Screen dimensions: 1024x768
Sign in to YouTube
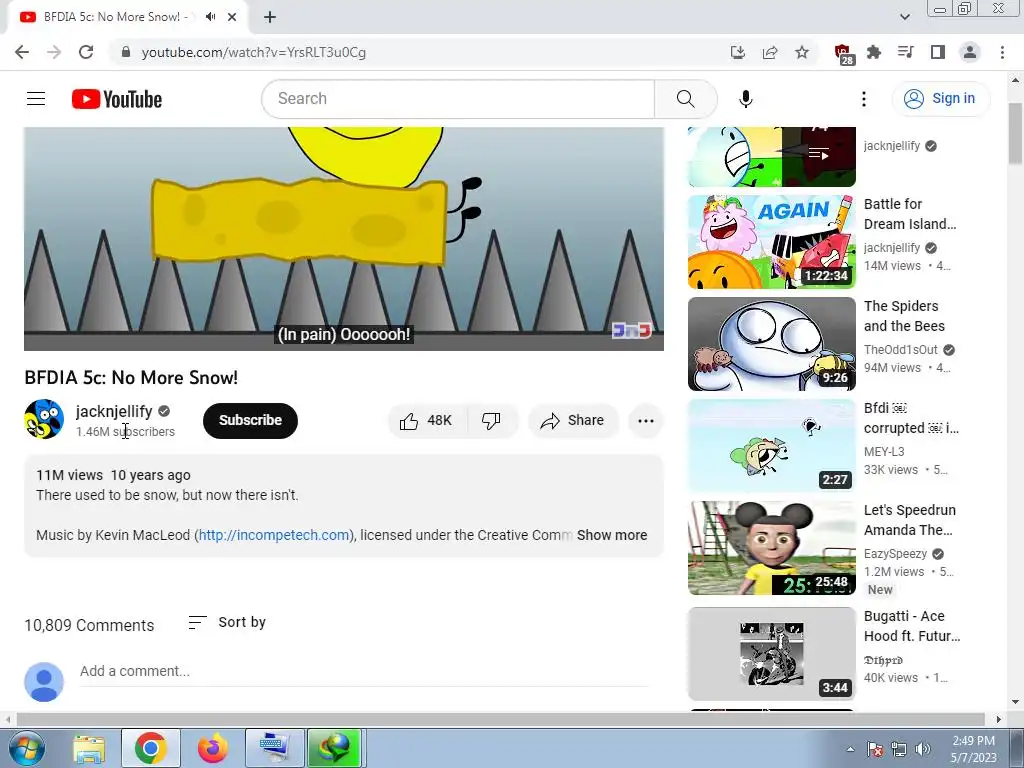tap(940, 99)
